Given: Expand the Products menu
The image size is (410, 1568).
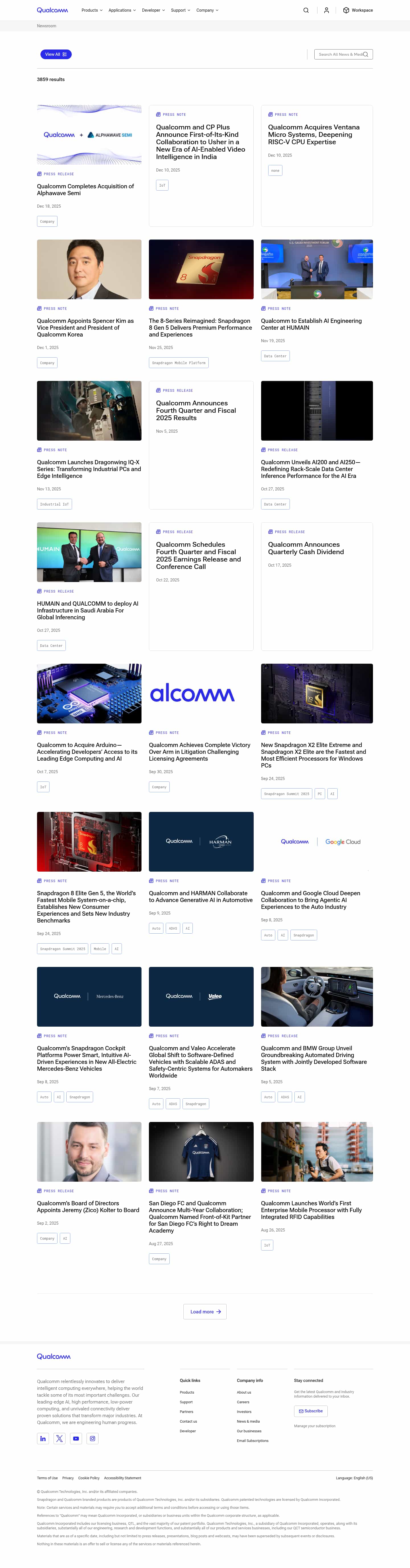Looking at the screenshot, I should [x=92, y=10].
